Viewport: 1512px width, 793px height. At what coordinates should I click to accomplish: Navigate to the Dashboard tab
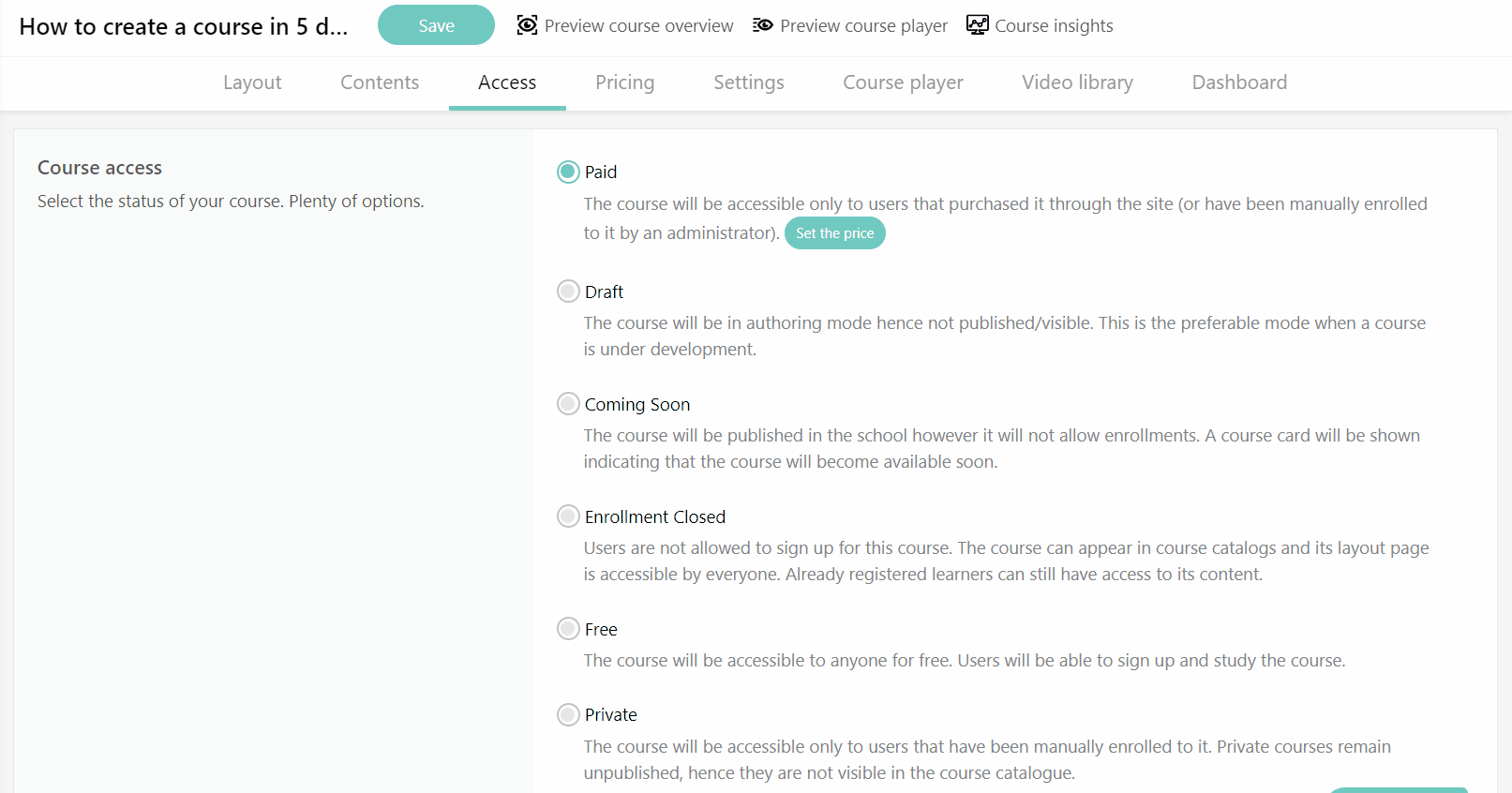click(x=1239, y=82)
